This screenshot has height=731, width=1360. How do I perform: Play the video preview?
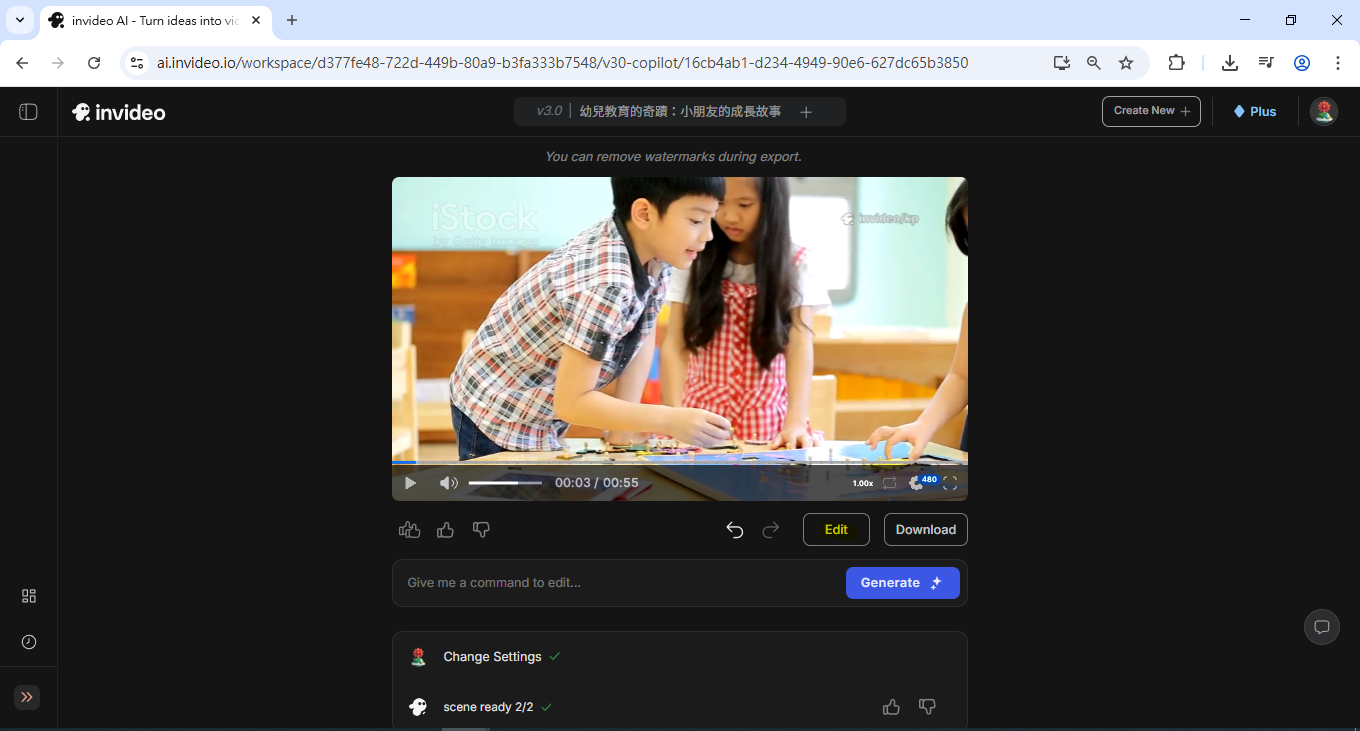(x=410, y=483)
